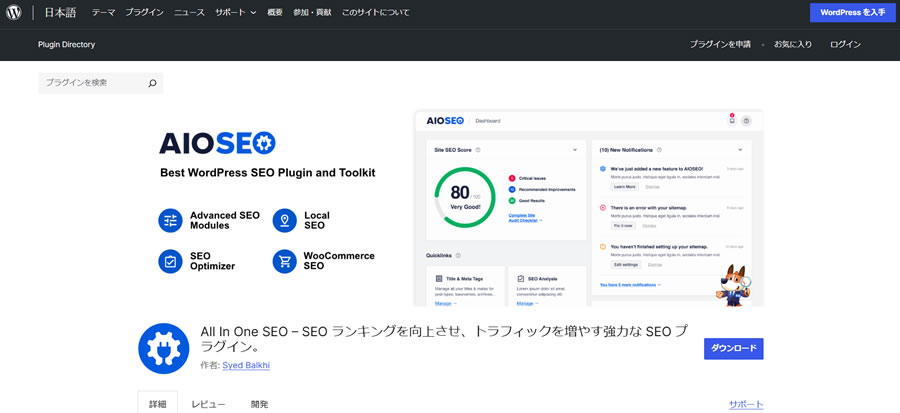Open the プラグイン menu item
Image resolution: width=900 pixels, height=413 pixels.
click(x=145, y=13)
